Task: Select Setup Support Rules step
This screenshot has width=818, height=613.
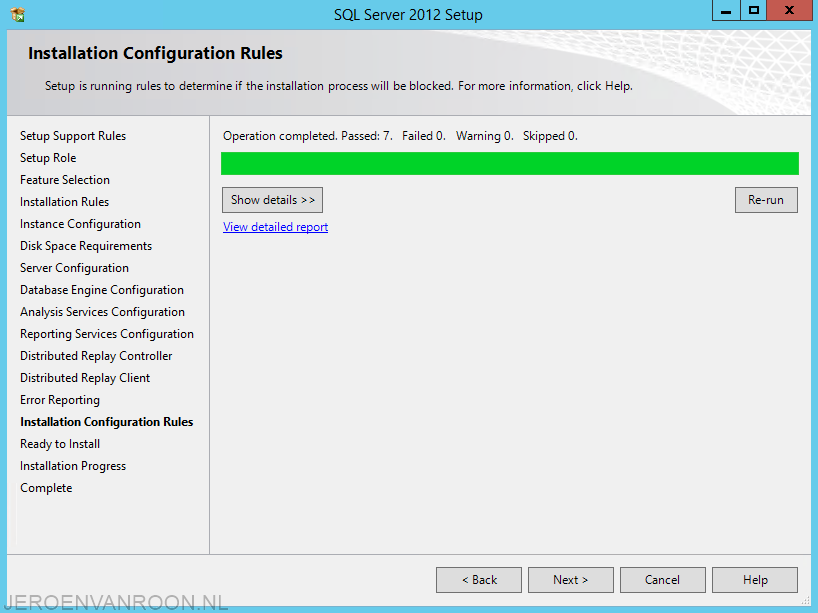Action: click(73, 136)
